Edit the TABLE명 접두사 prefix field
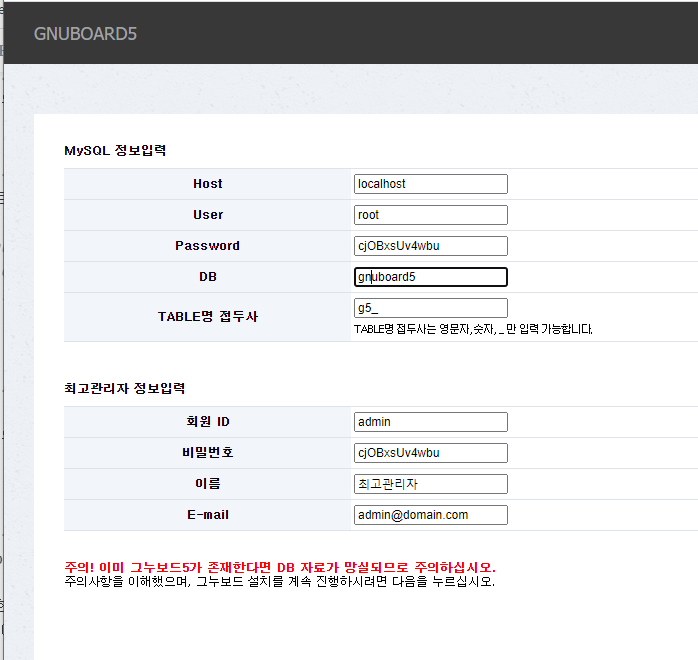Image resolution: width=698 pixels, height=660 pixels. [430, 308]
